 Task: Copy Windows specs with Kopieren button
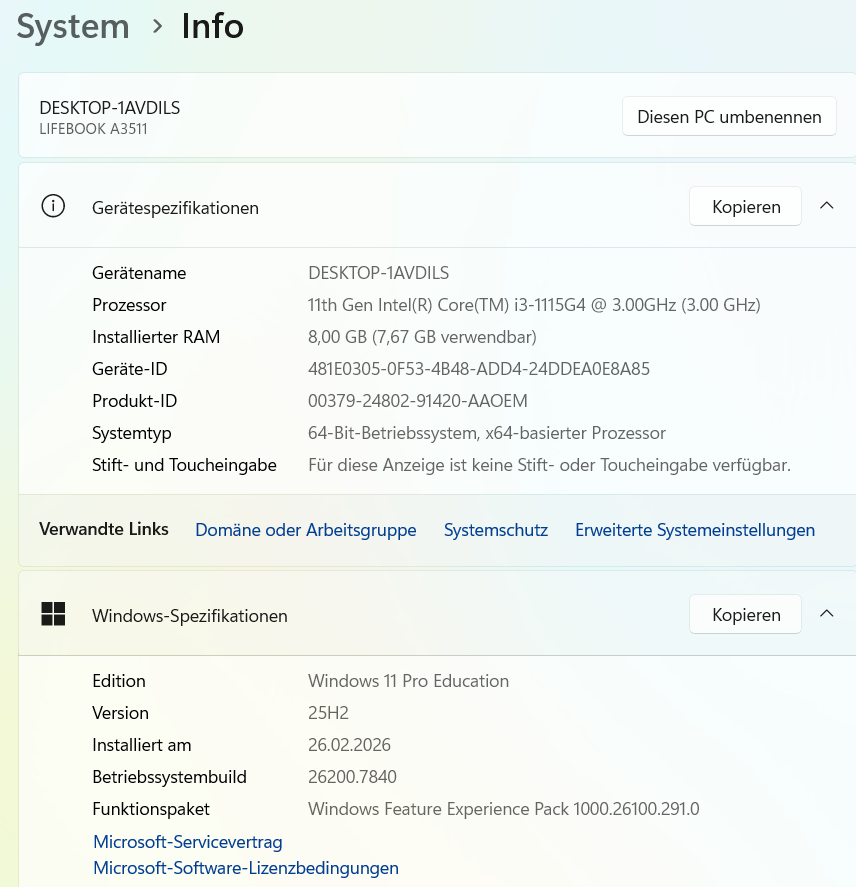click(745, 614)
